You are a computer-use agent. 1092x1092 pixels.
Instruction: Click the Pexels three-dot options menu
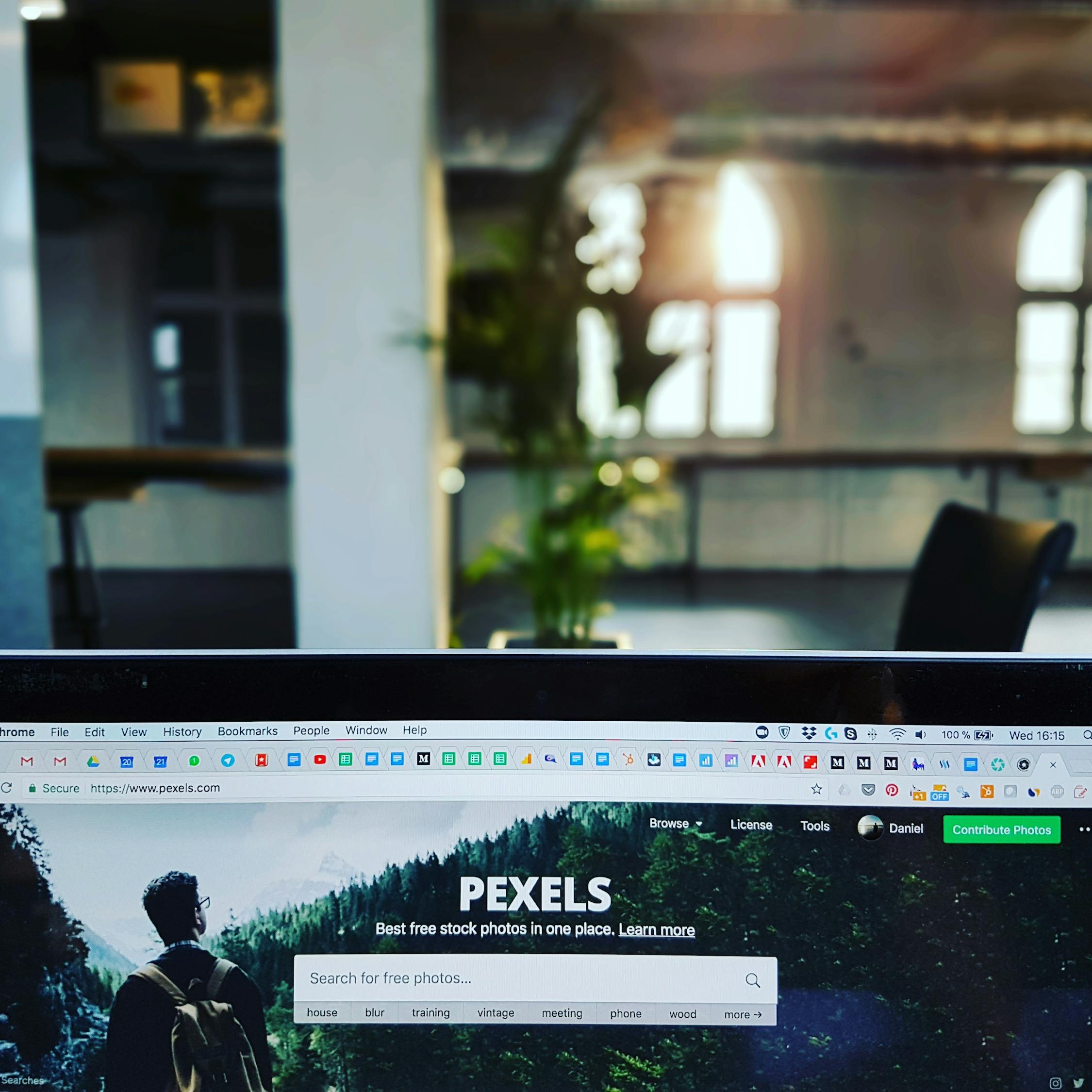1083,830
